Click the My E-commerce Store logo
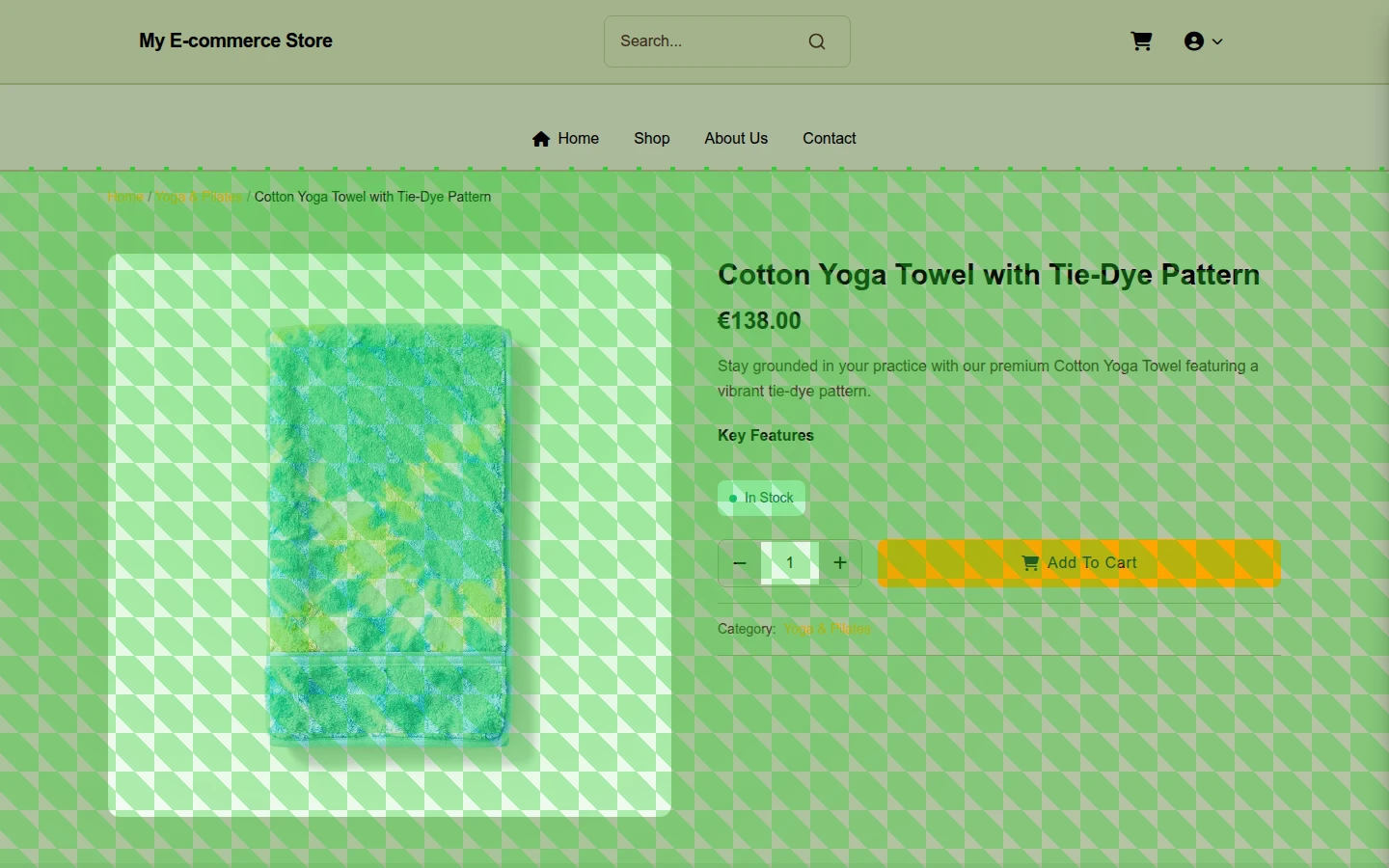 pos(235,41)
